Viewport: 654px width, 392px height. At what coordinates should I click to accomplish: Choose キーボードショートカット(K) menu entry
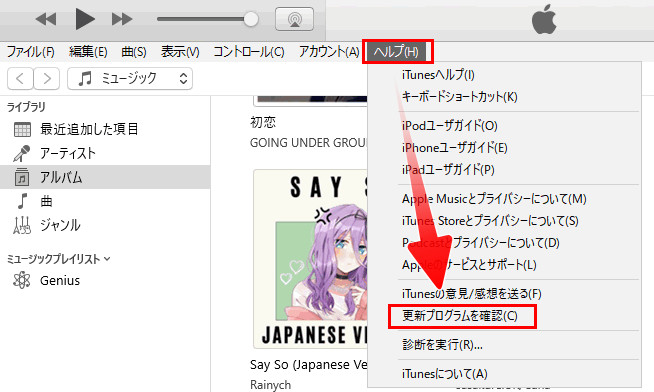tap(459, 97)
